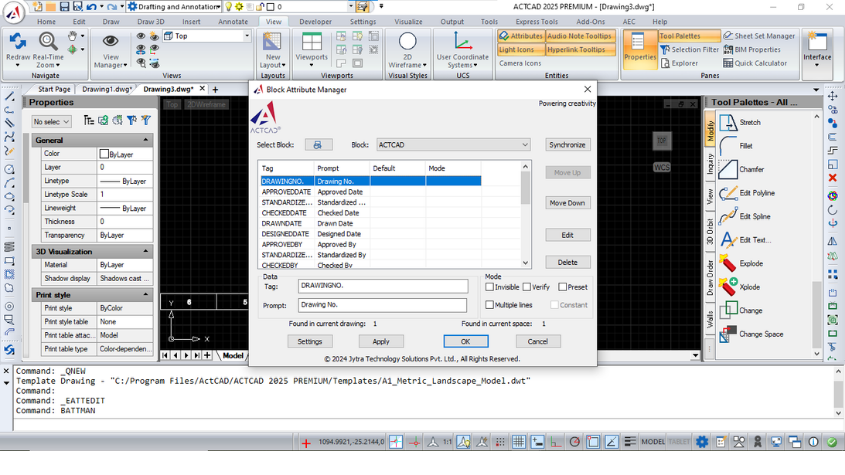Image resolution: width=845 pixels, height=475 pixels.
Task: Open the Block dropdown showing ACTCAD
Action: pos(453,145)
